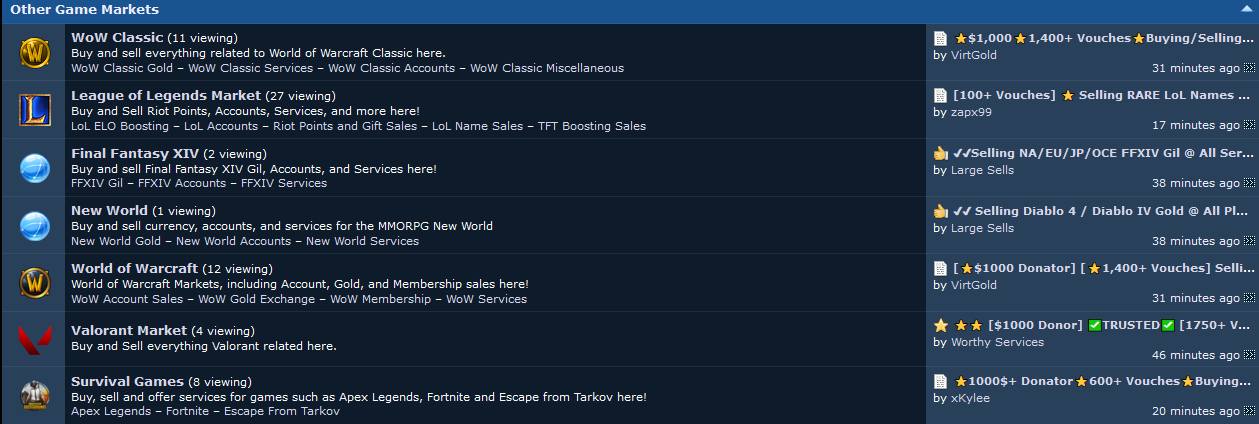This screenshot has width=1259, height=424.
Task: Open the Valorant Market forum
Action: tap(129, 330)
